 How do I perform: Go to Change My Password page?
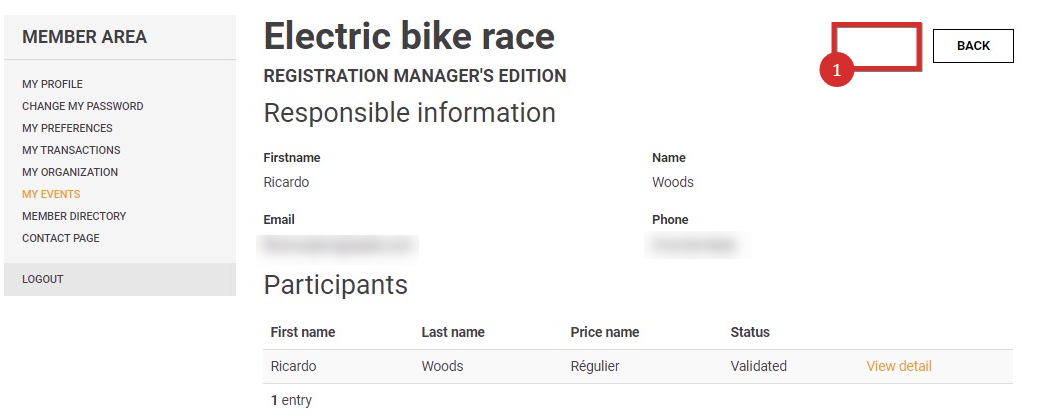[83, 106]
